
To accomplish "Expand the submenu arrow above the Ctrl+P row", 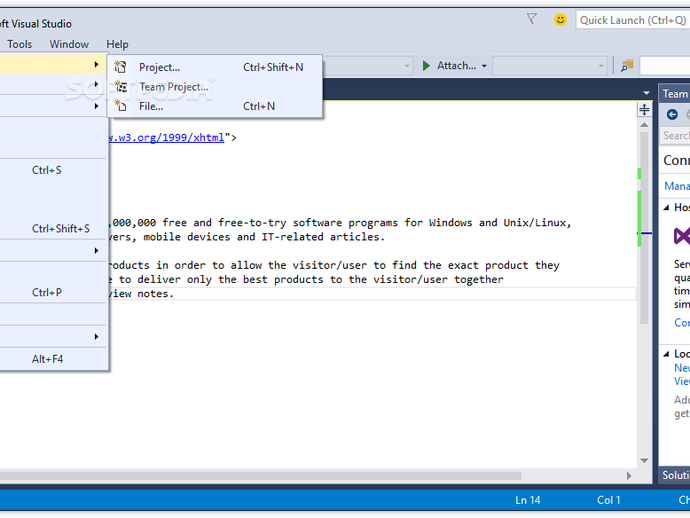I will (96, 250).
